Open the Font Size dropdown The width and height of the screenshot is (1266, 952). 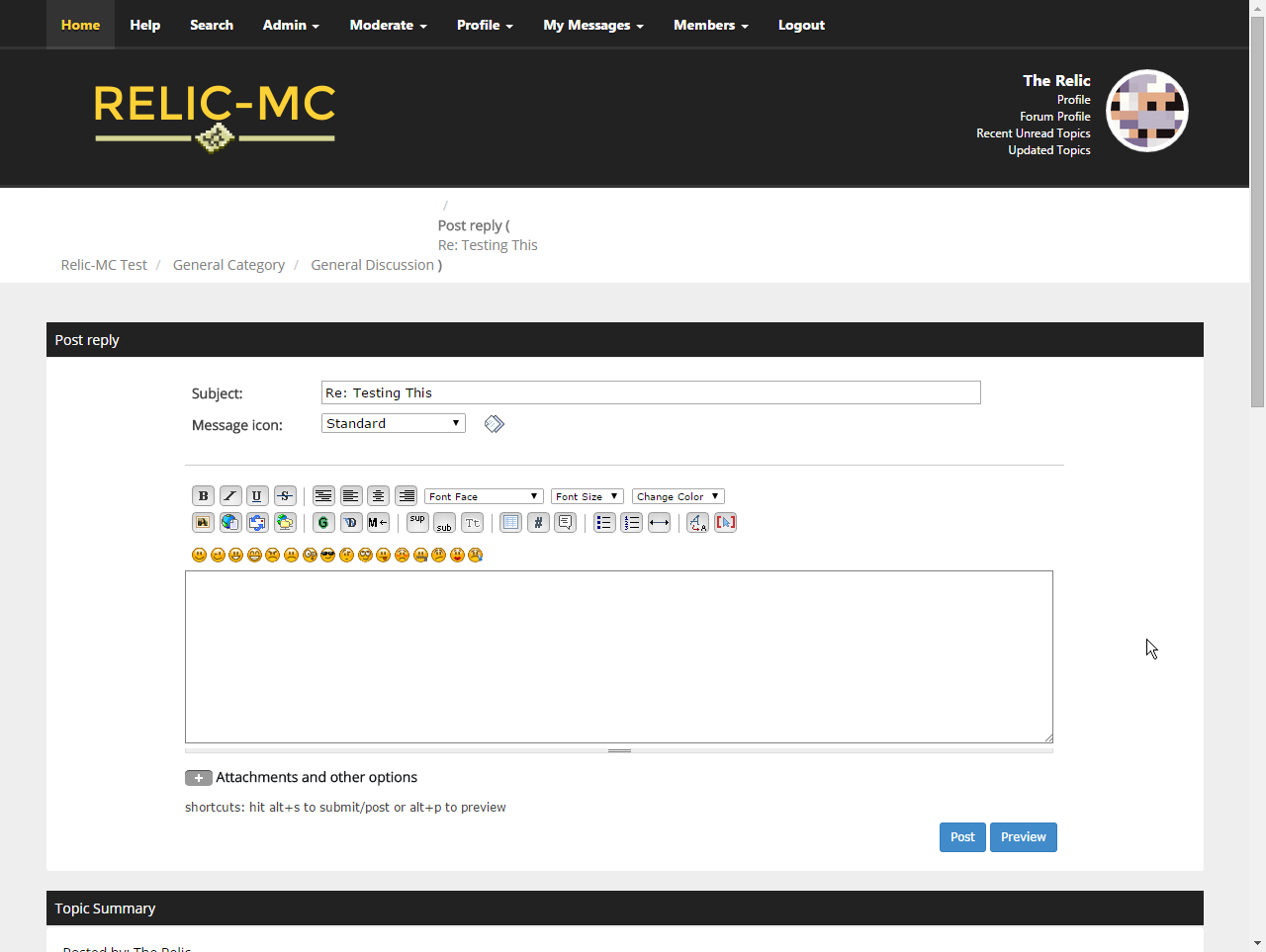click(x=587, y=496)
